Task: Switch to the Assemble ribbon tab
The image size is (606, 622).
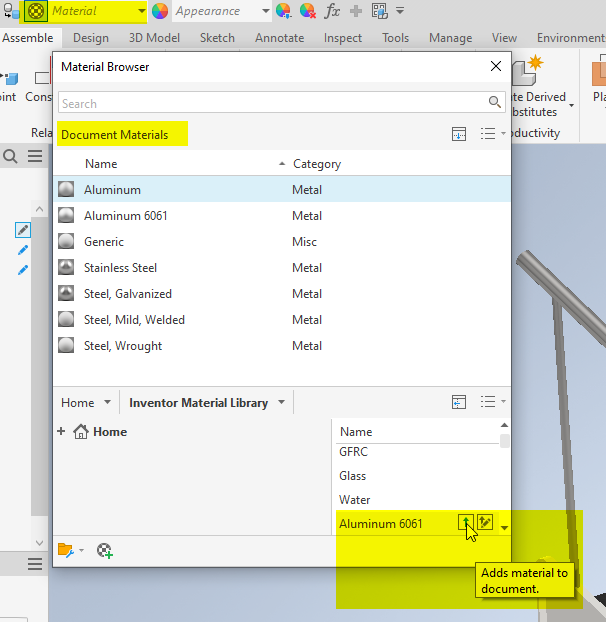Action: click(28, 38)
